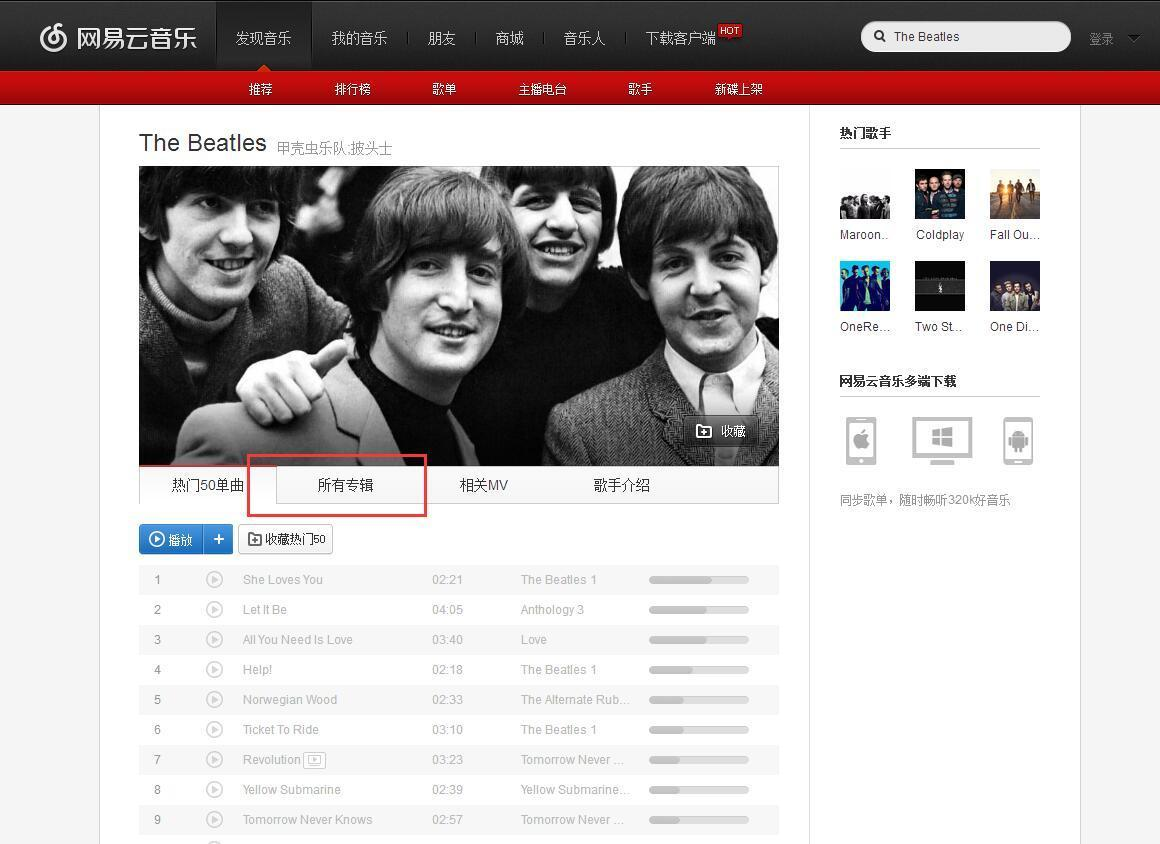
Task: Open the One Direction artist thumbnail
Action: click(x=1015, y=286)
